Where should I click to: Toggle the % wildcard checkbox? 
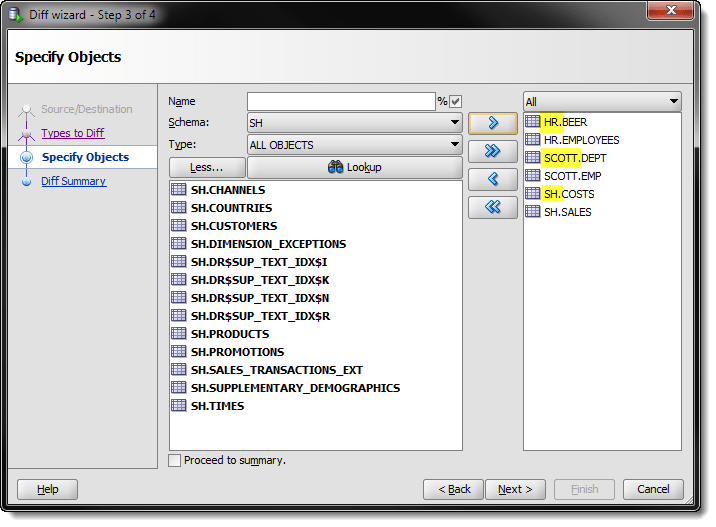(455, 101)
